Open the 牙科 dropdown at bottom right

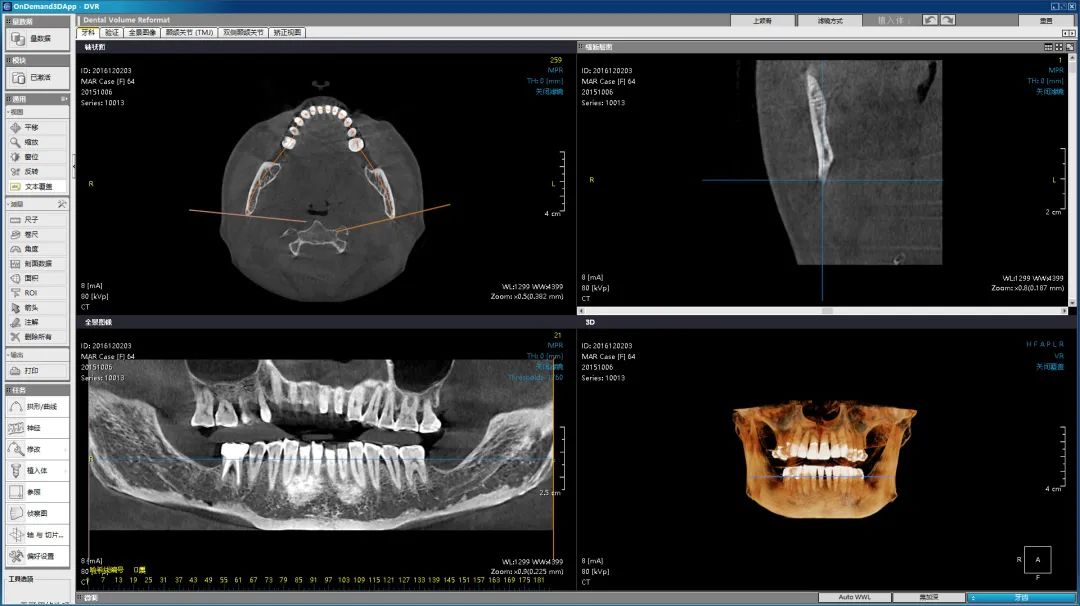[x=1021, y=597]
